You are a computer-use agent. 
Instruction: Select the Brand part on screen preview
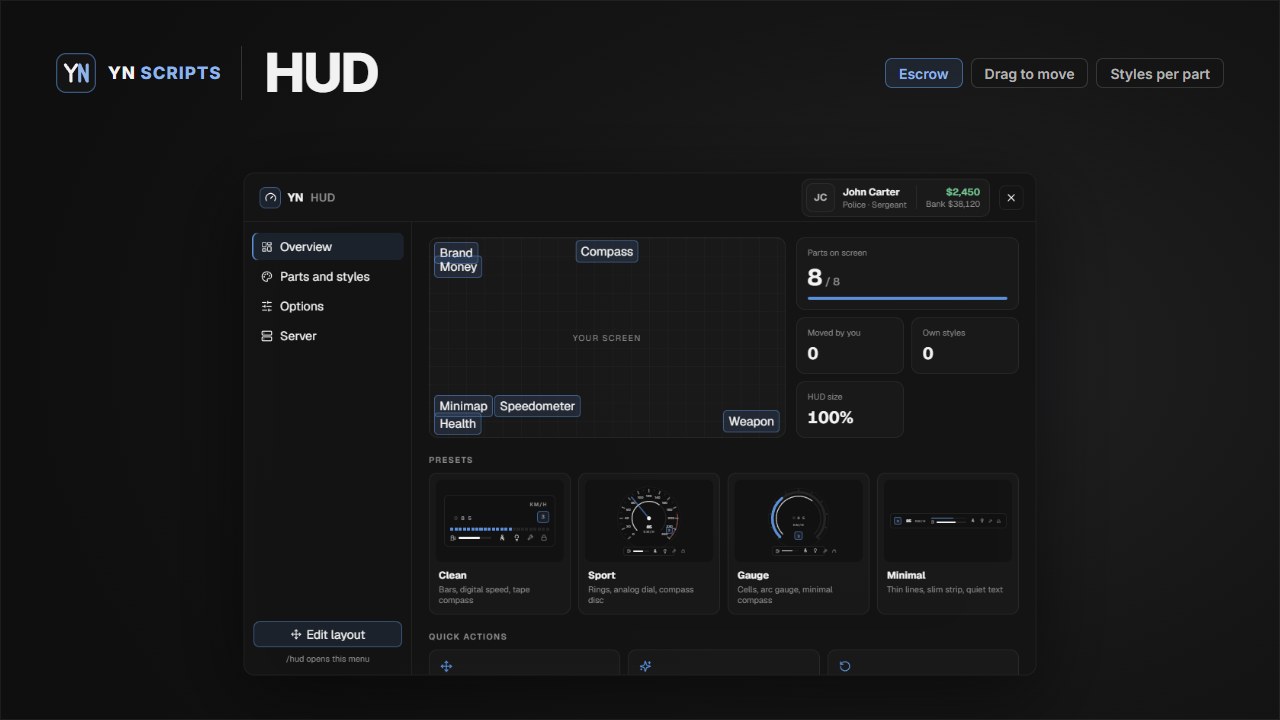point(456,252)
